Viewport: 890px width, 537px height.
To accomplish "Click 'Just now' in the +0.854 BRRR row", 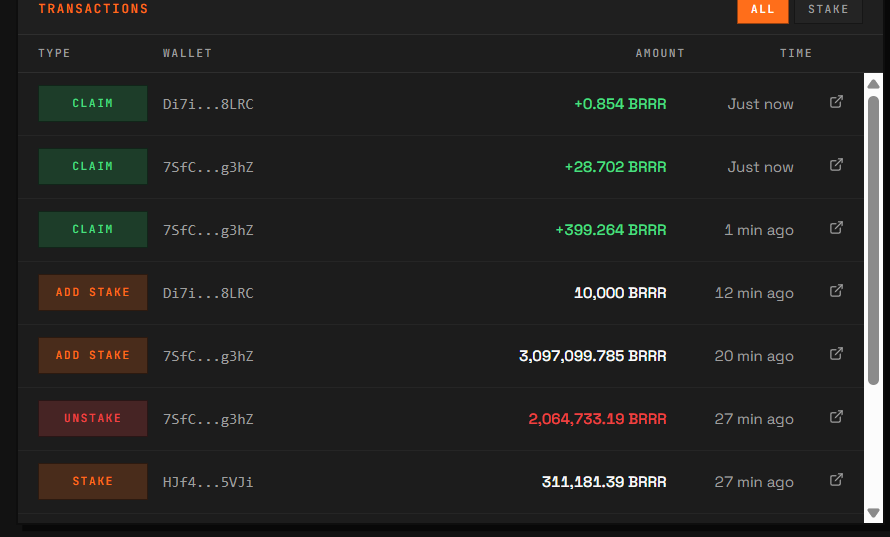I will [761, 104].
